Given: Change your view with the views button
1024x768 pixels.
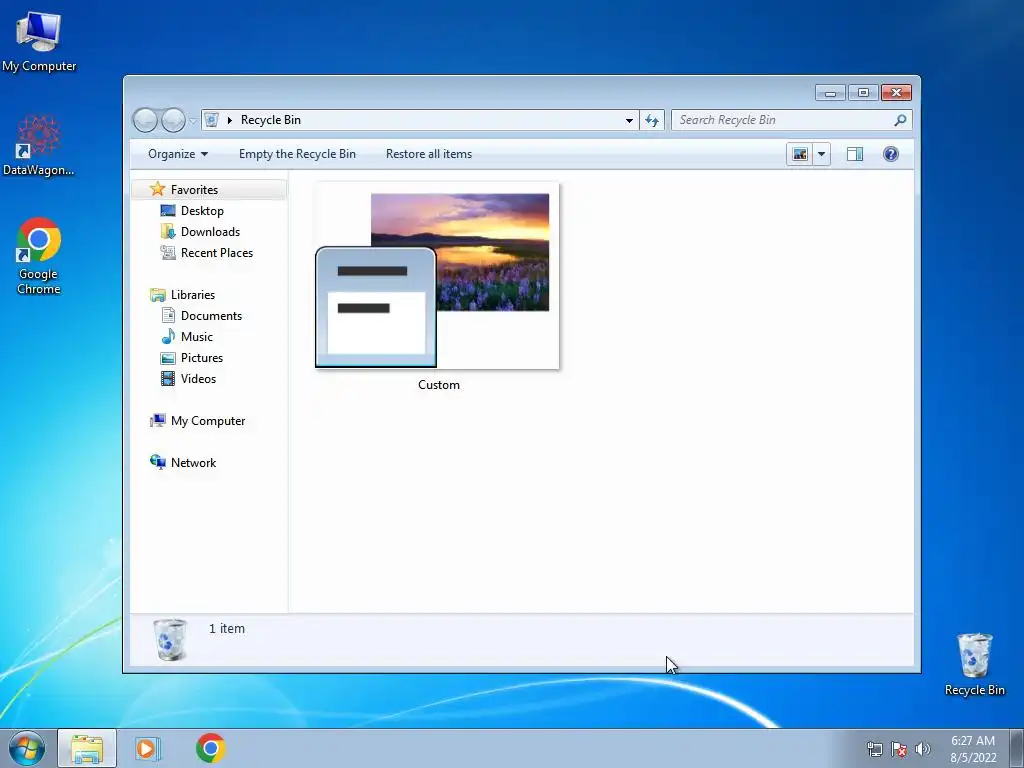Looking at the screenshot, I should [799, 154].
